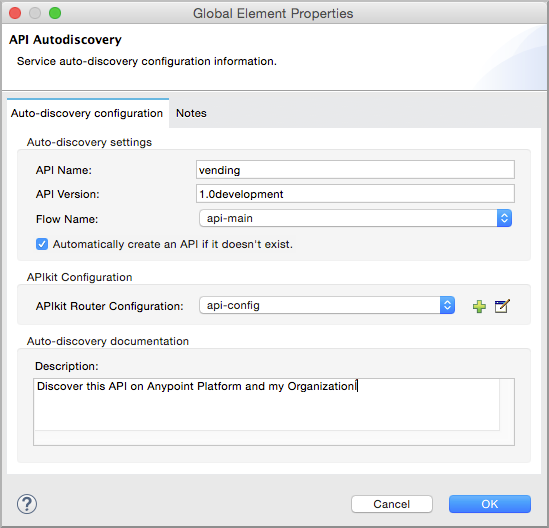Click 'Service auto-discovery configuration information.' text
The width and height of the screenshot is (549, 528).
pyautogui.click(x=147, y=61)
